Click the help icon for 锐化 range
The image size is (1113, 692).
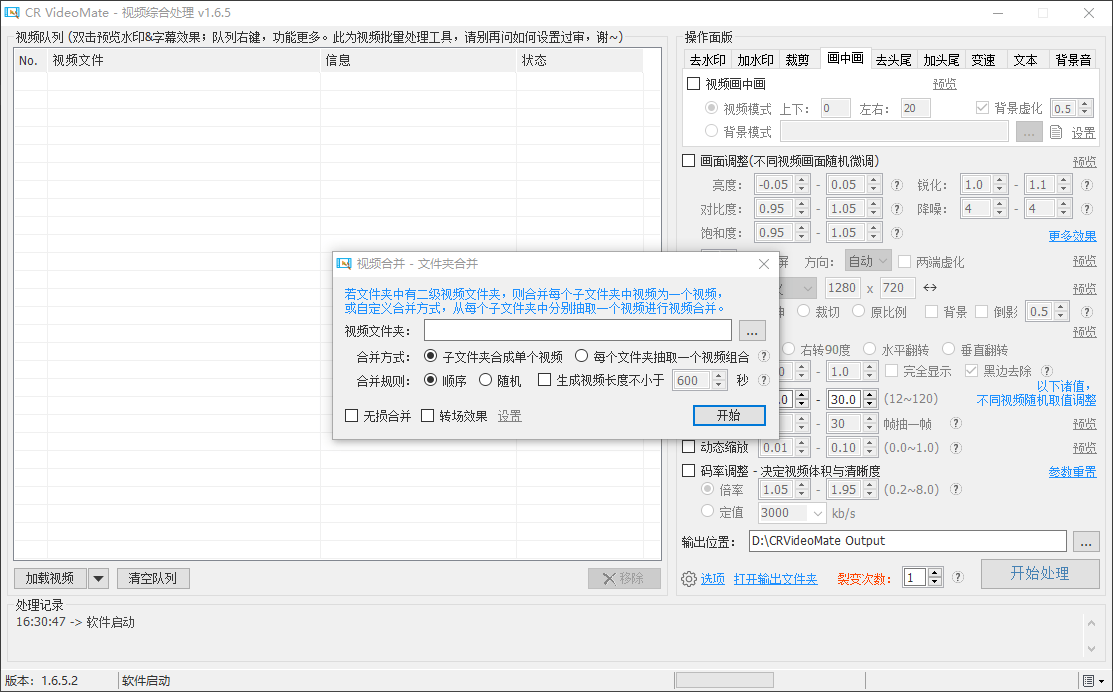tap(1088, 185)
